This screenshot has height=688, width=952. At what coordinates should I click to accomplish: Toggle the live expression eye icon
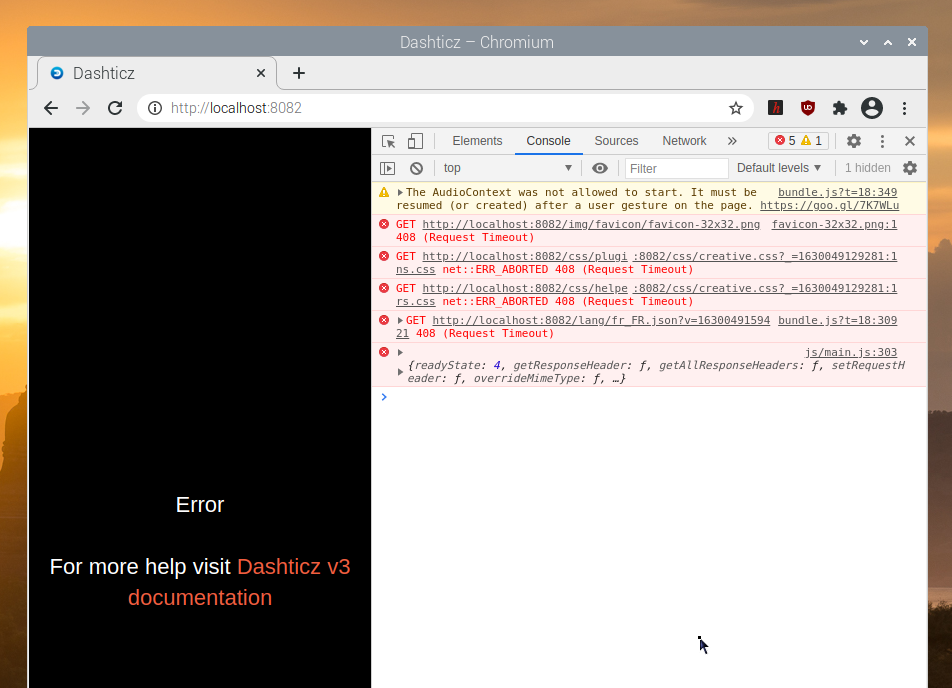click(600, 168)
